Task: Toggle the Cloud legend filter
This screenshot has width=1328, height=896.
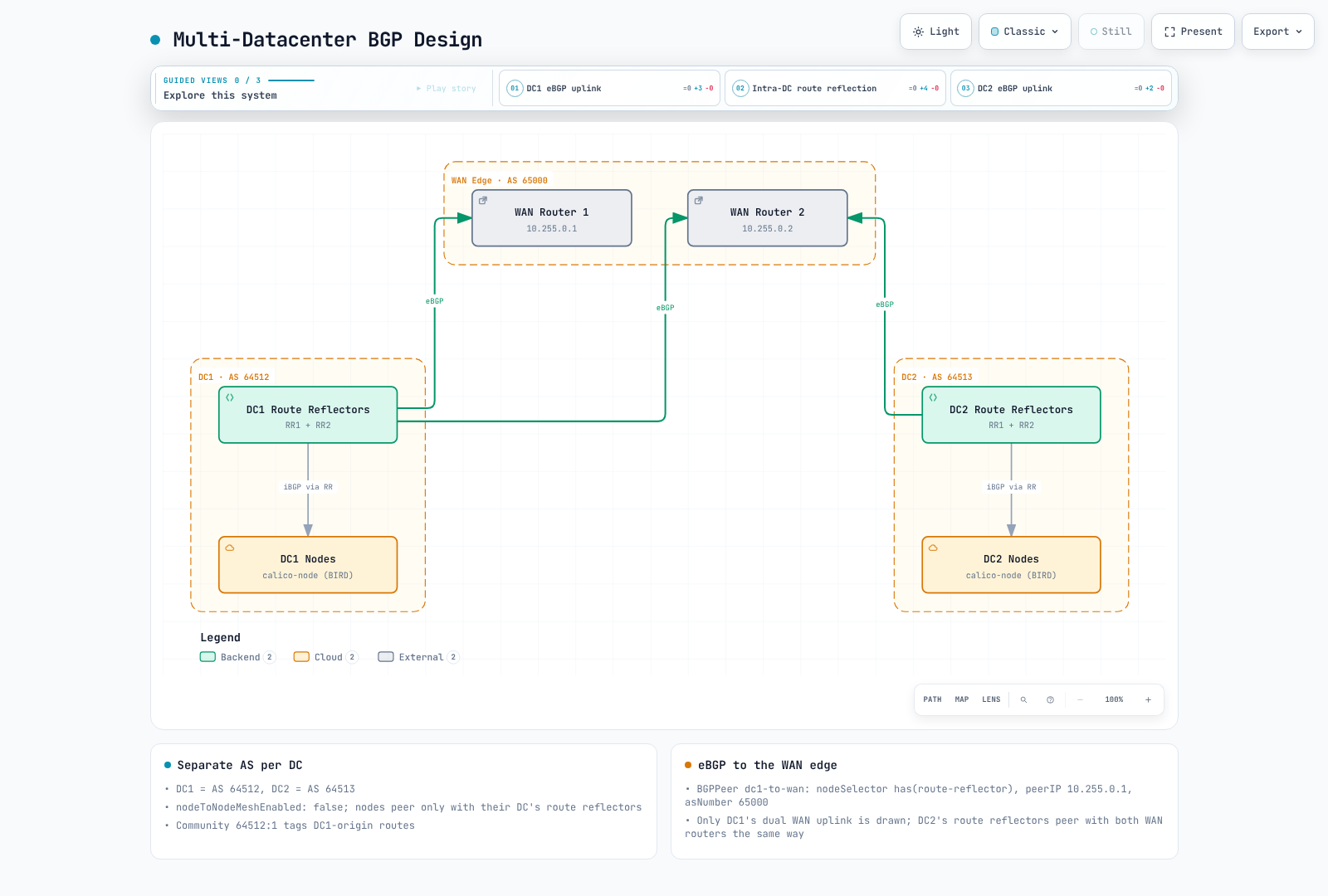Action: point(325,657)
